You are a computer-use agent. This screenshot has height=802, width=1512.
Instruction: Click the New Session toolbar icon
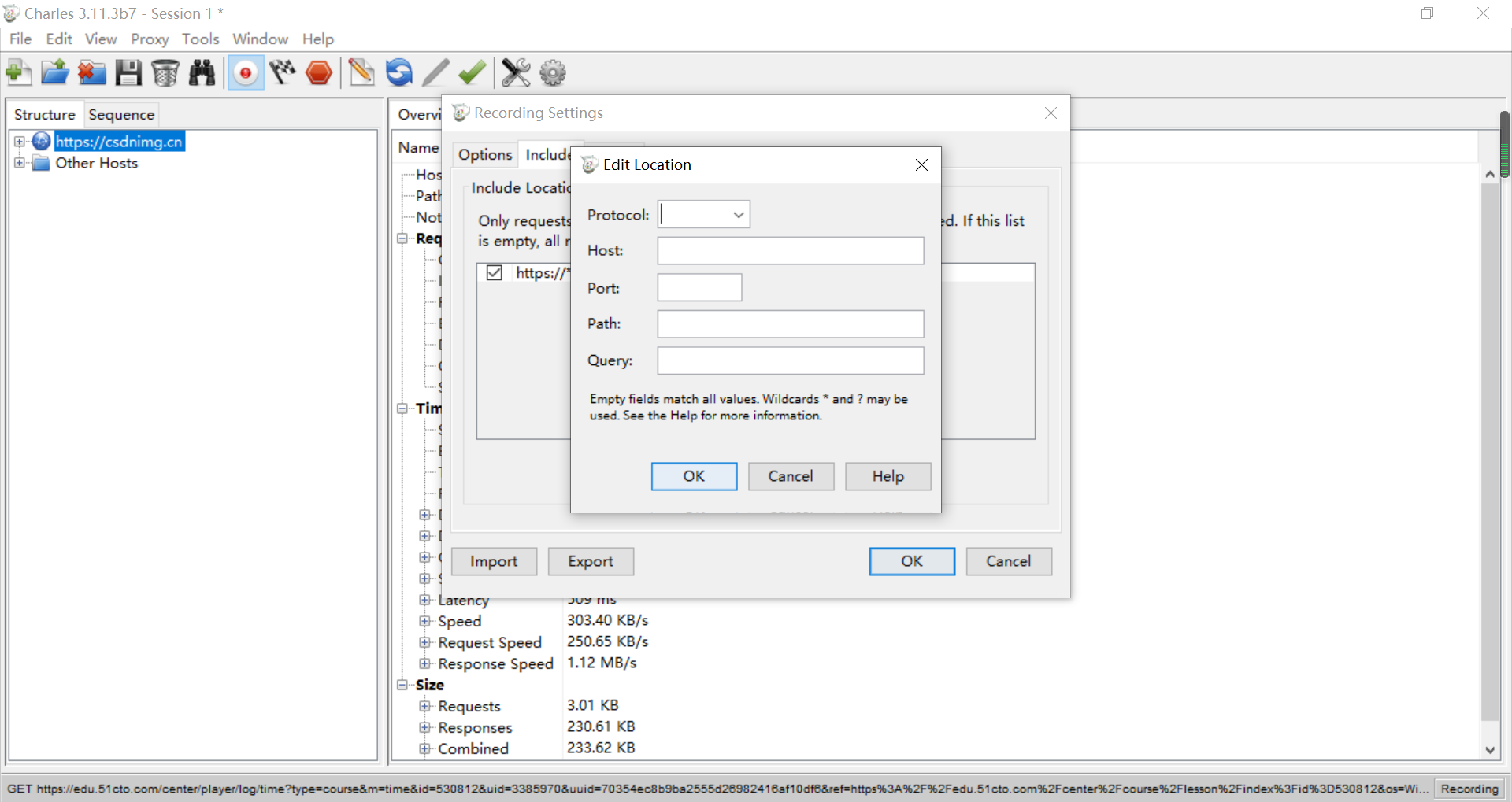click(x=18, y=73)
